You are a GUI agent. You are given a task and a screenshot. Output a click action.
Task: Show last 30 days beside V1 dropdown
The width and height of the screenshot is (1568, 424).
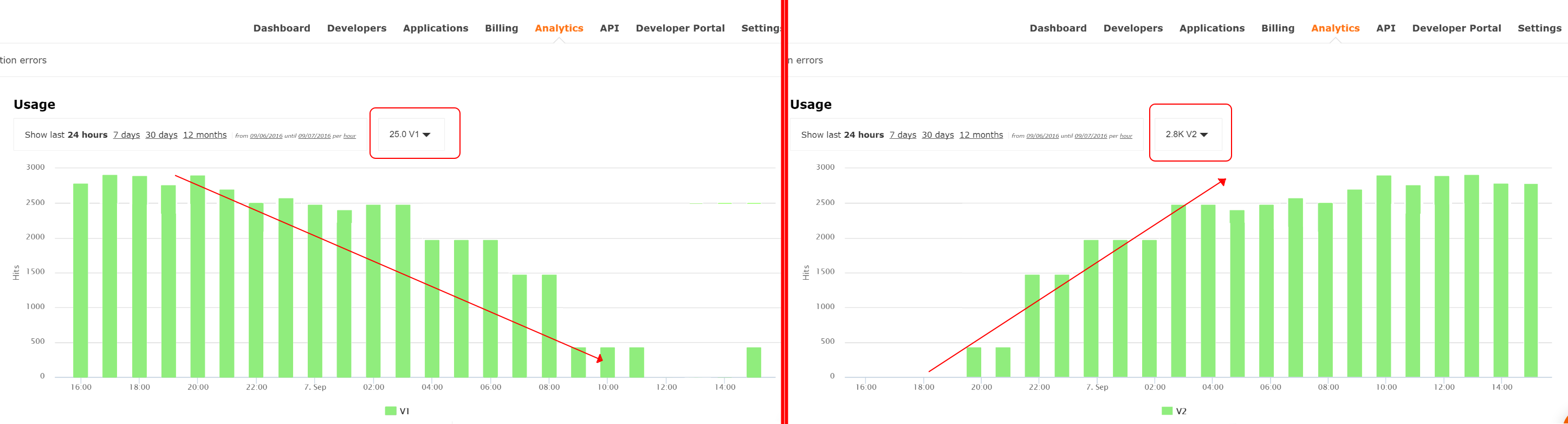[x=161, y=135]
